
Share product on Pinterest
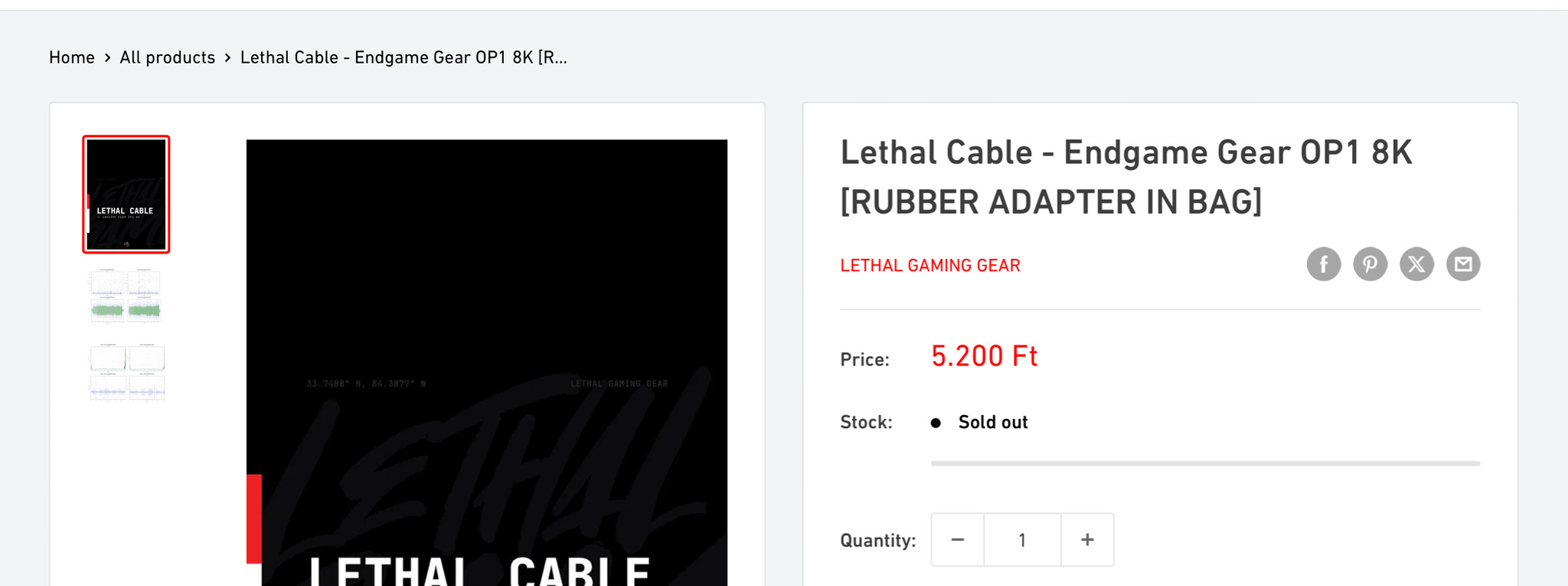tap(1370, 264)
